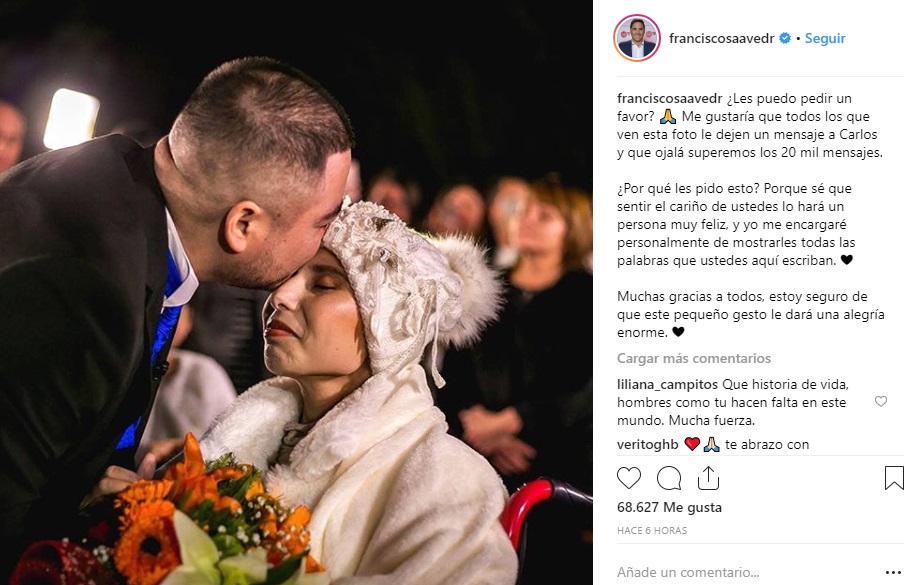Click the verified badge next to username
The width and height of the screenshot is (910, 585).
pyautogui.click(x=785, y=38)
